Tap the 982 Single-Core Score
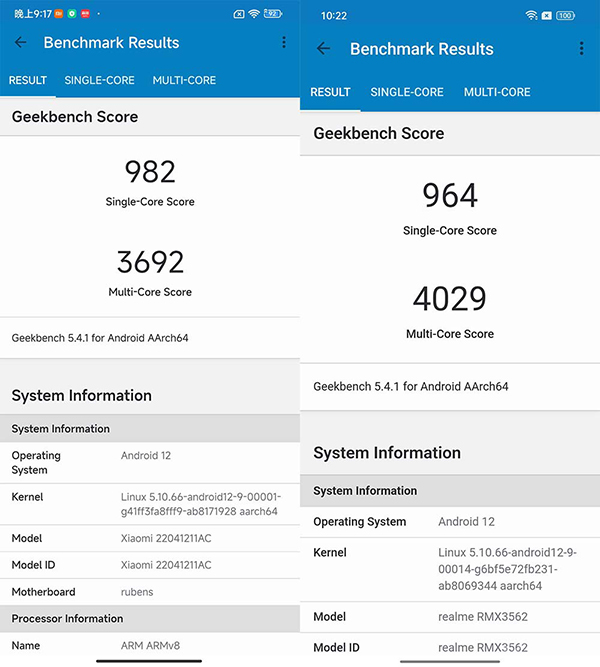The width and height of the screenshot is (600, 667). pos(150,172)
